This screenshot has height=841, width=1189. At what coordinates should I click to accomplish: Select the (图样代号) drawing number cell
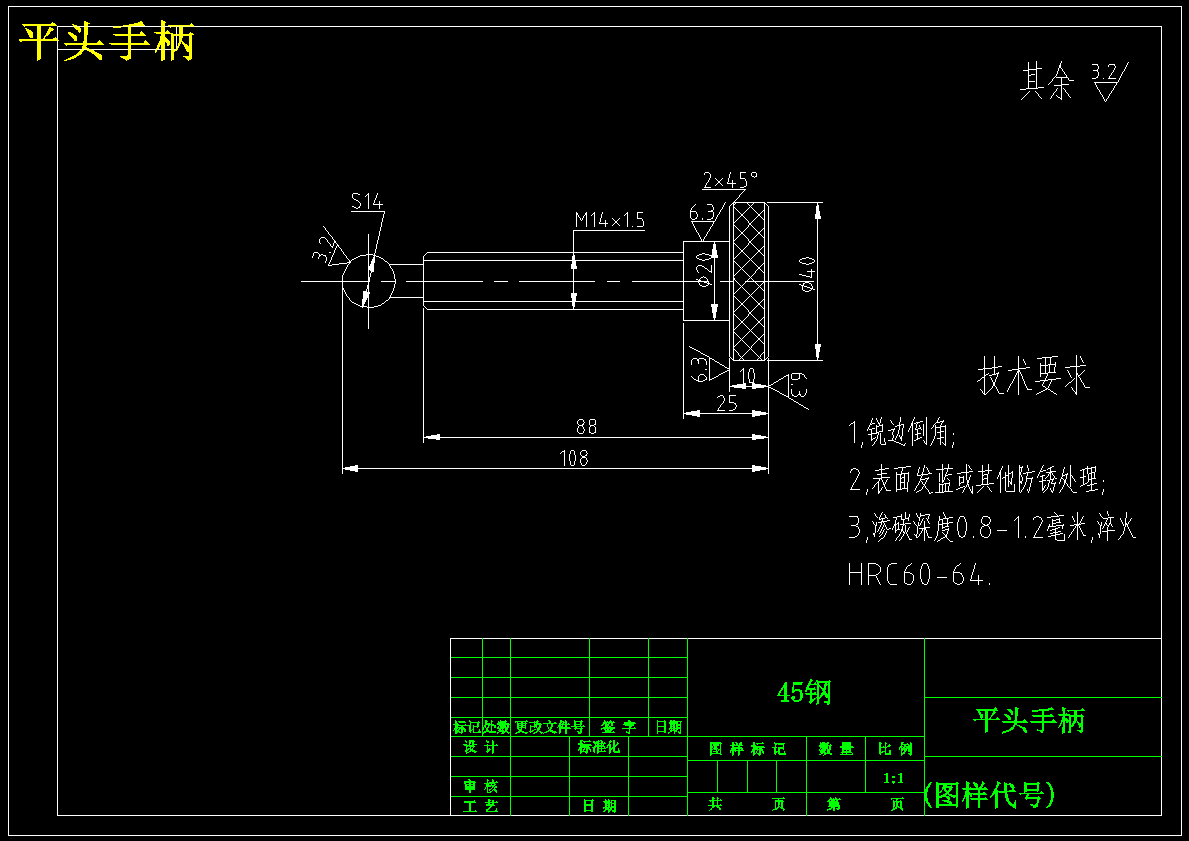tap(989, 795)
